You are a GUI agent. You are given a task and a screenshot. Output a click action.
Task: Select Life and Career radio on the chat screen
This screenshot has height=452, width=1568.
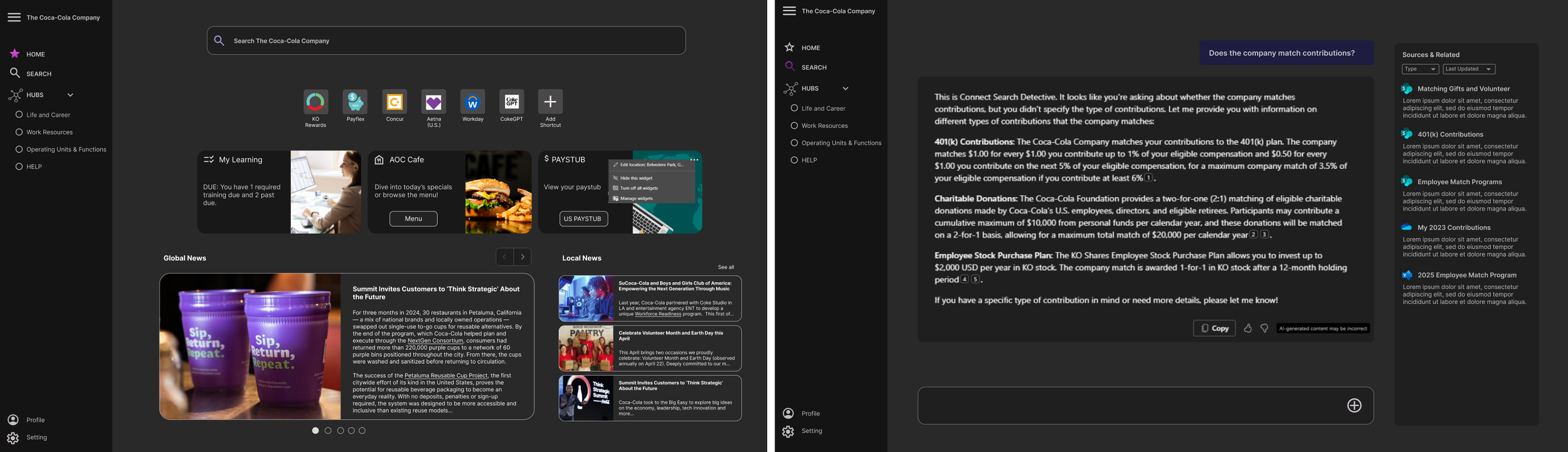[794, 108]
